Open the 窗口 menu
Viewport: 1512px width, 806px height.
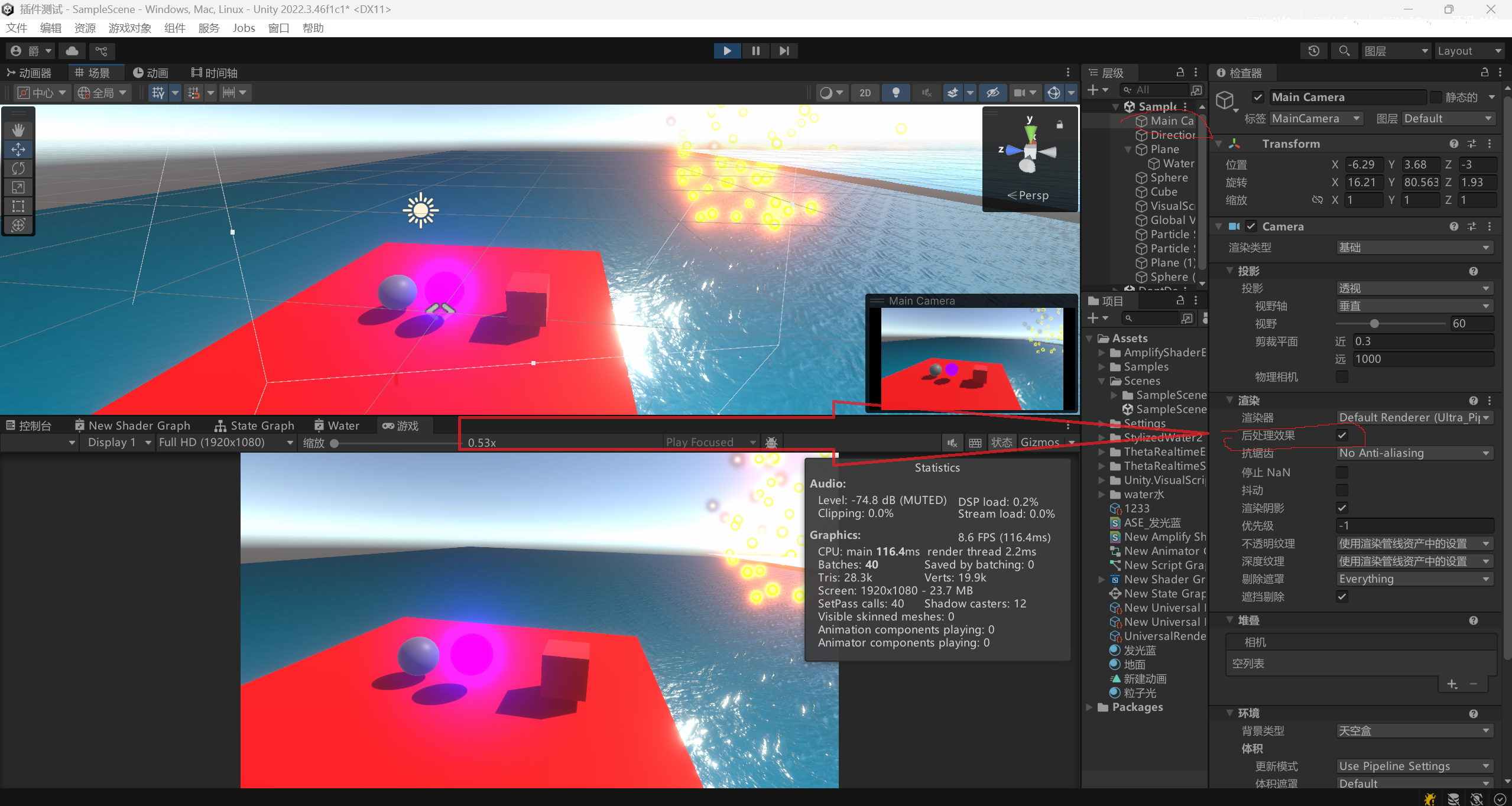pos(278,28)
